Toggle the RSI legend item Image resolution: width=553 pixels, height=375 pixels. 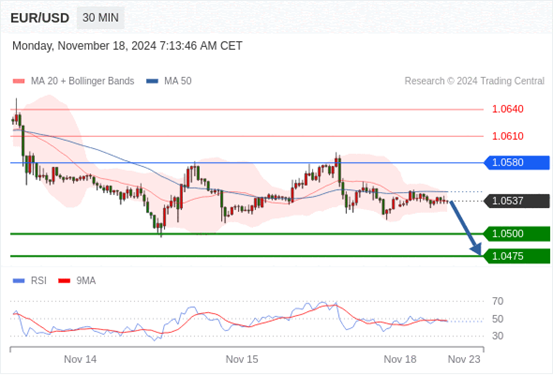coord(30,281)
